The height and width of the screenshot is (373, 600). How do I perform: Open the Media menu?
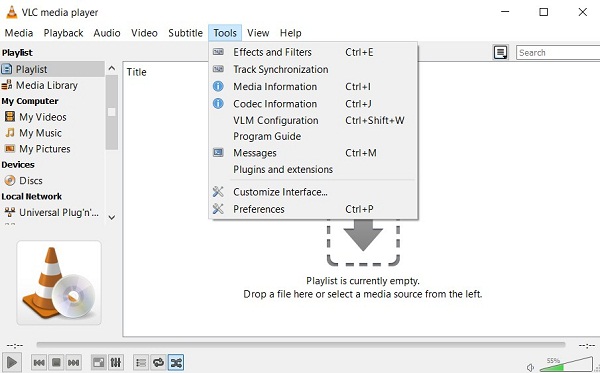[19, 33]
